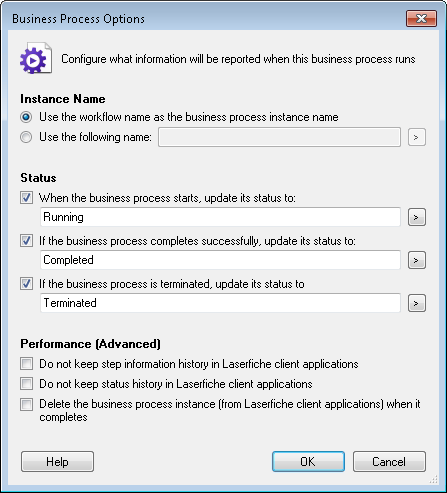
Task: Confirm settings with the OK button
Action: (308, 462)
